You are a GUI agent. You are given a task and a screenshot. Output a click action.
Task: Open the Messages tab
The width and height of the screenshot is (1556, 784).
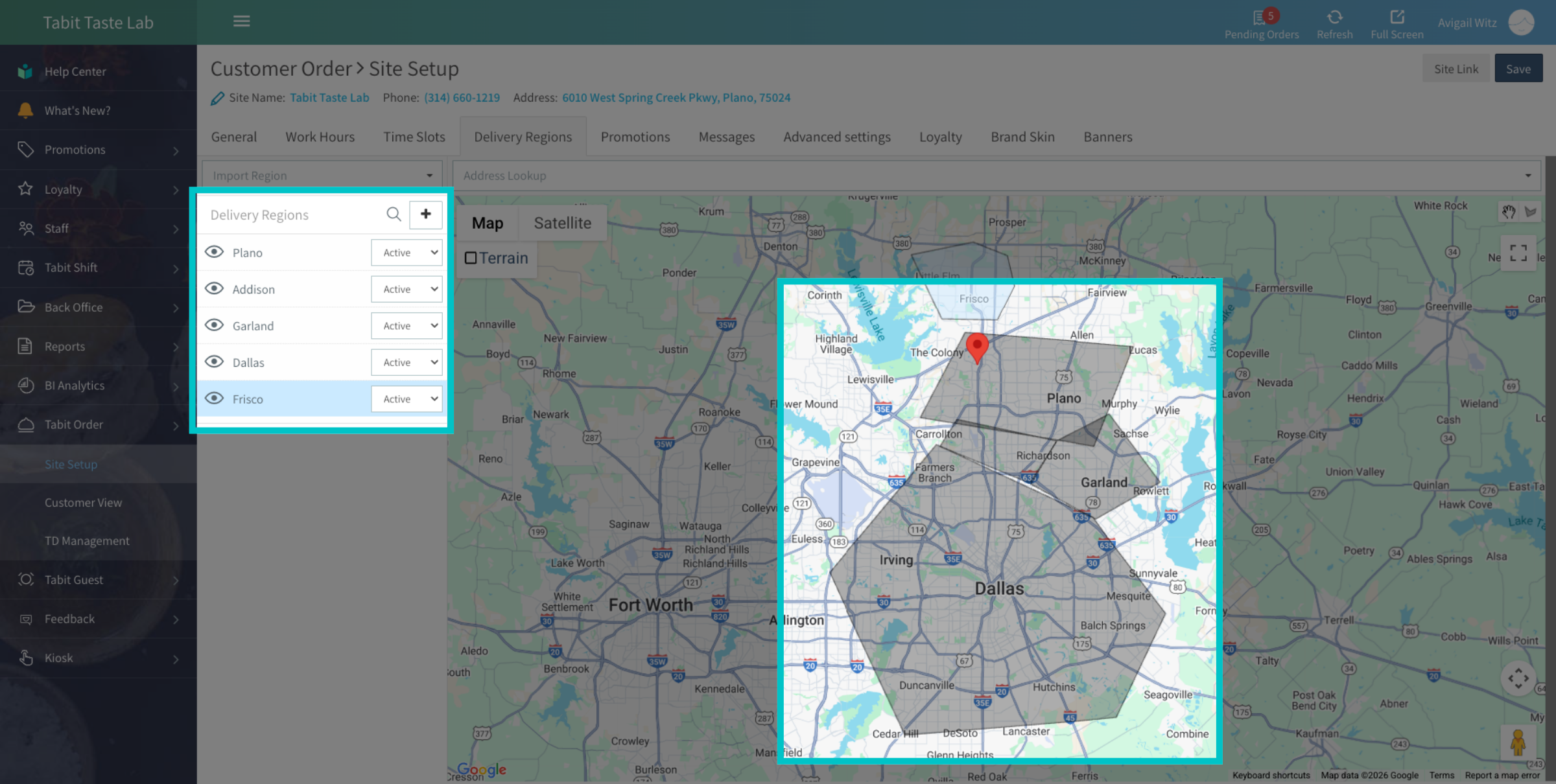coord(727,137)
